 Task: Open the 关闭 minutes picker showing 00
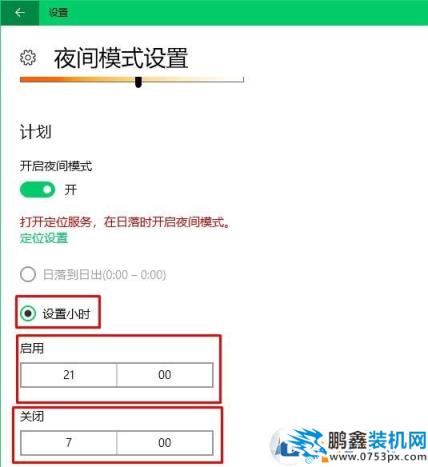tap(165, 443)
